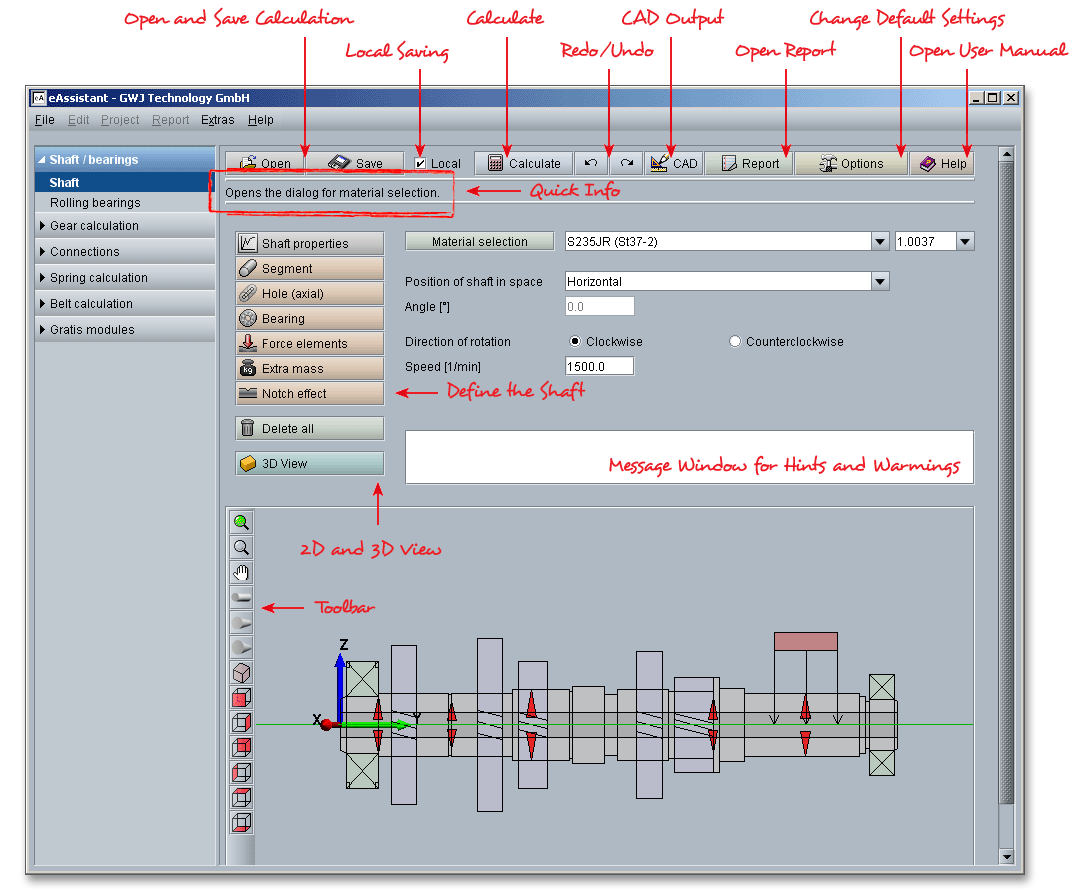Click the Calculate button in toolbar

(x=523, y=163)
